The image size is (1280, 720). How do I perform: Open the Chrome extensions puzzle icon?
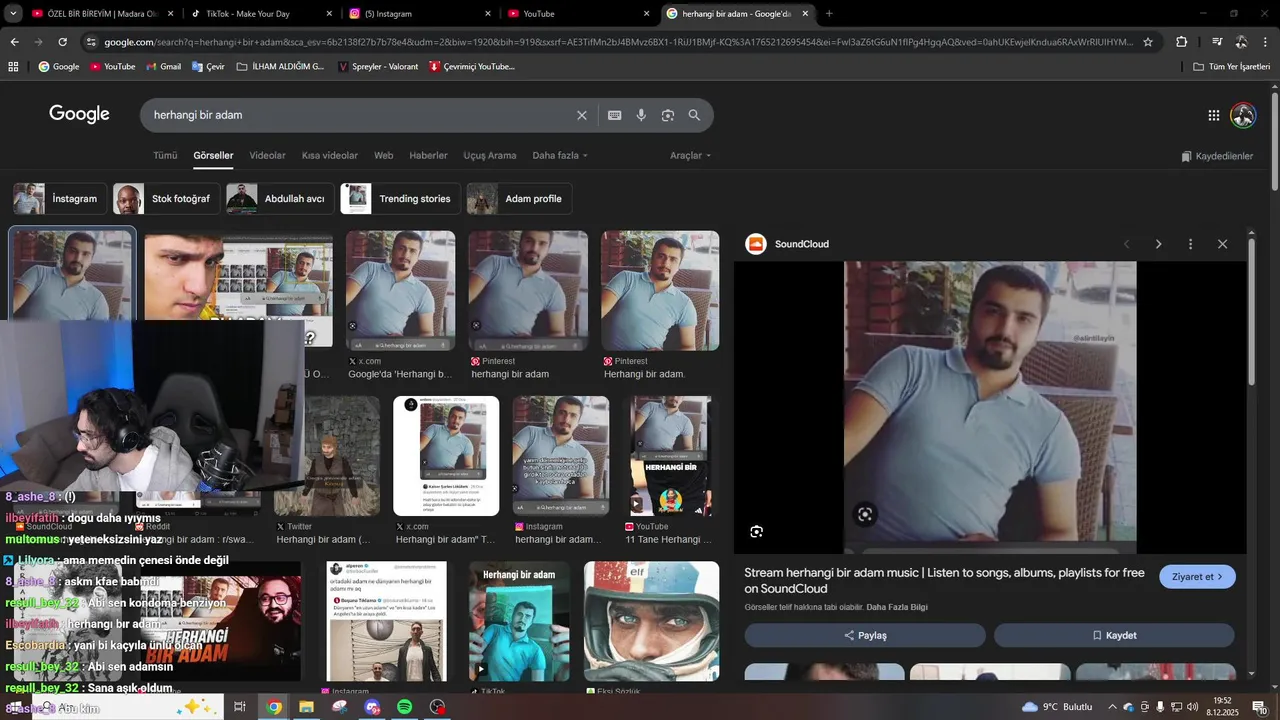point(1182,42)
